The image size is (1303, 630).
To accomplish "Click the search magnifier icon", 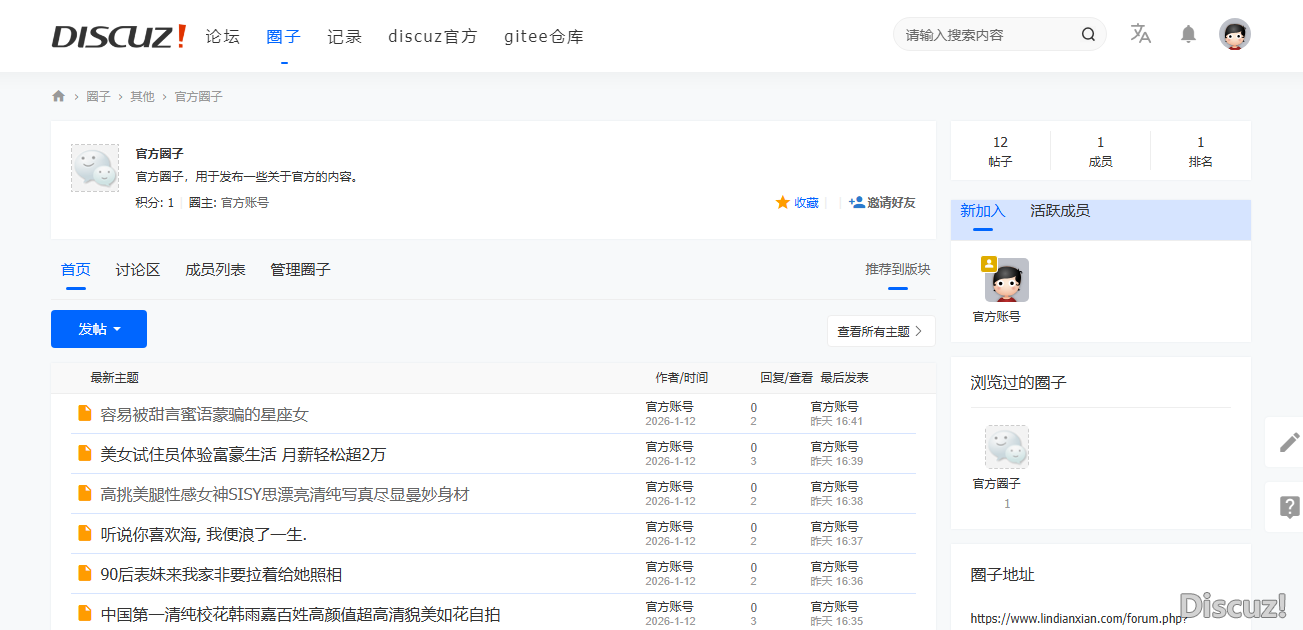I will pyautogui.click(x=1088, y=35).
